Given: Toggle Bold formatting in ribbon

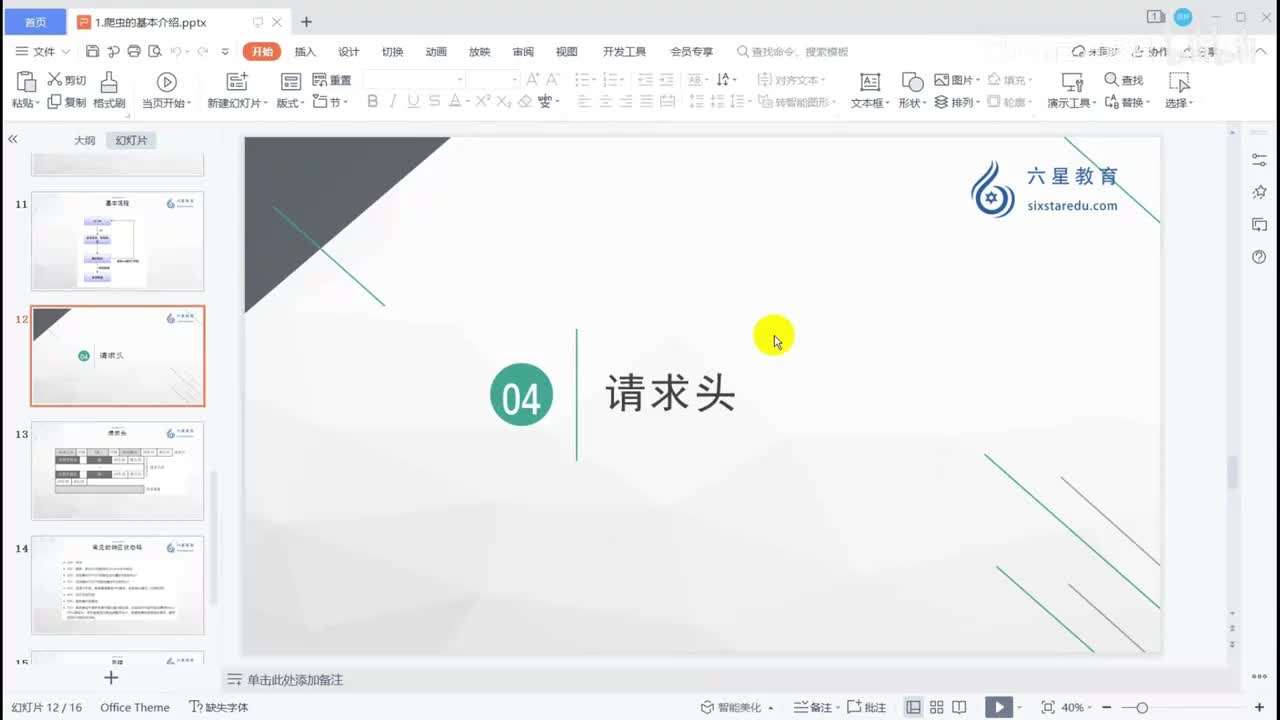Looking at the screenshot, I should [373, 101].
